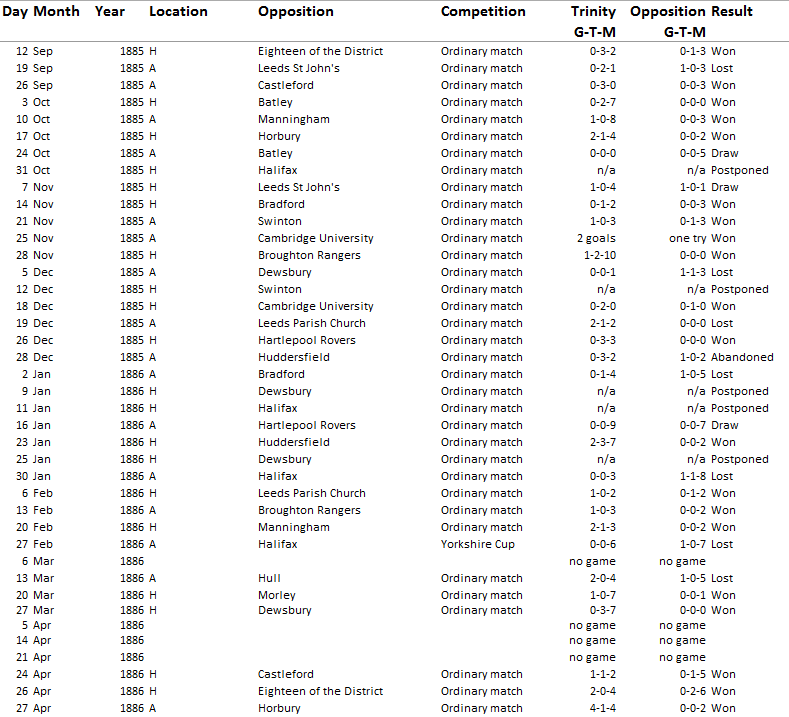Click Trinity 'no game' in 14 Apr row
The height and width of the screenshot is (717, 789).
[592, 641]
